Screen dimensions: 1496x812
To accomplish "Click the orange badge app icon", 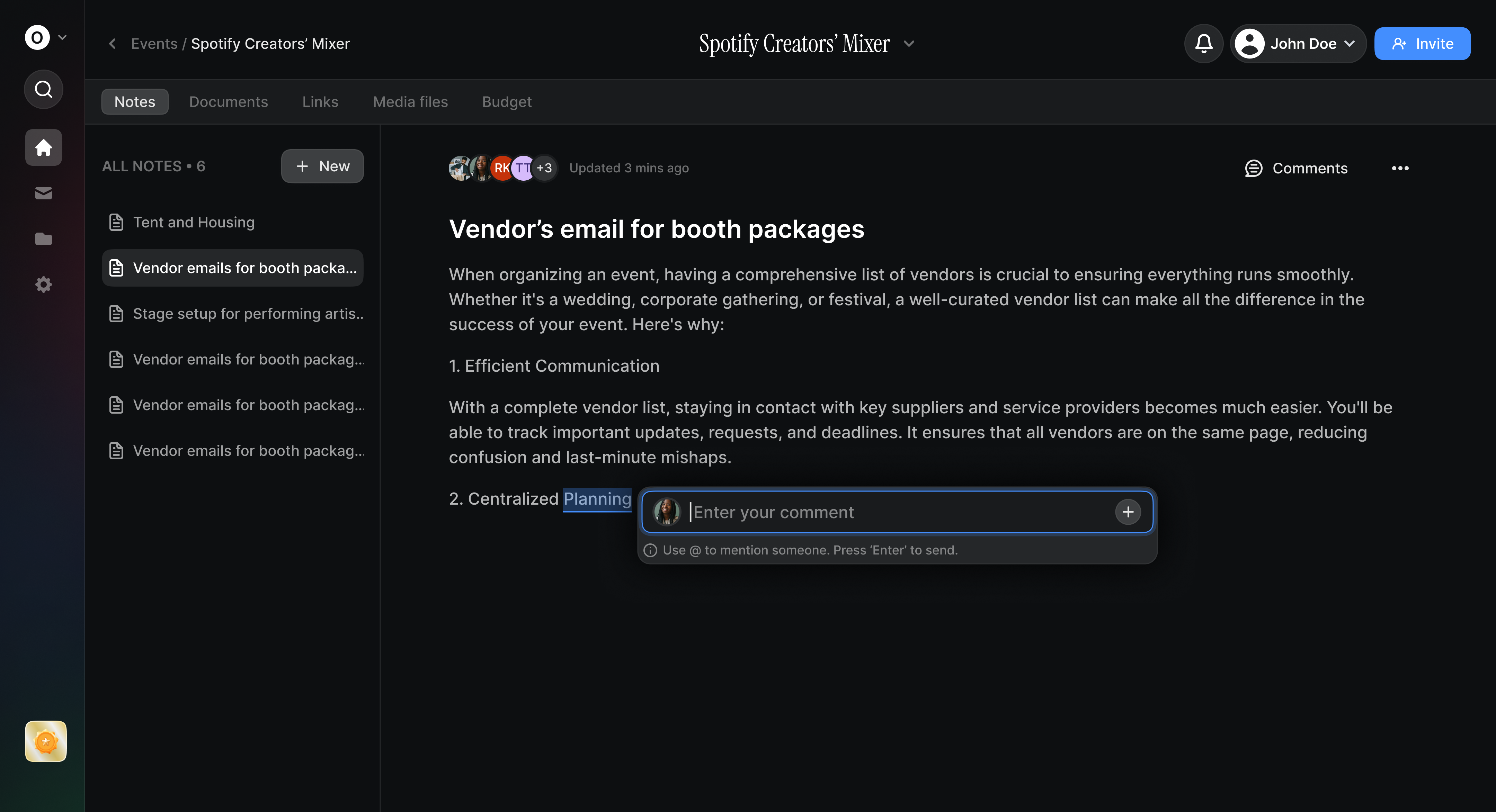I will (46, 741).
